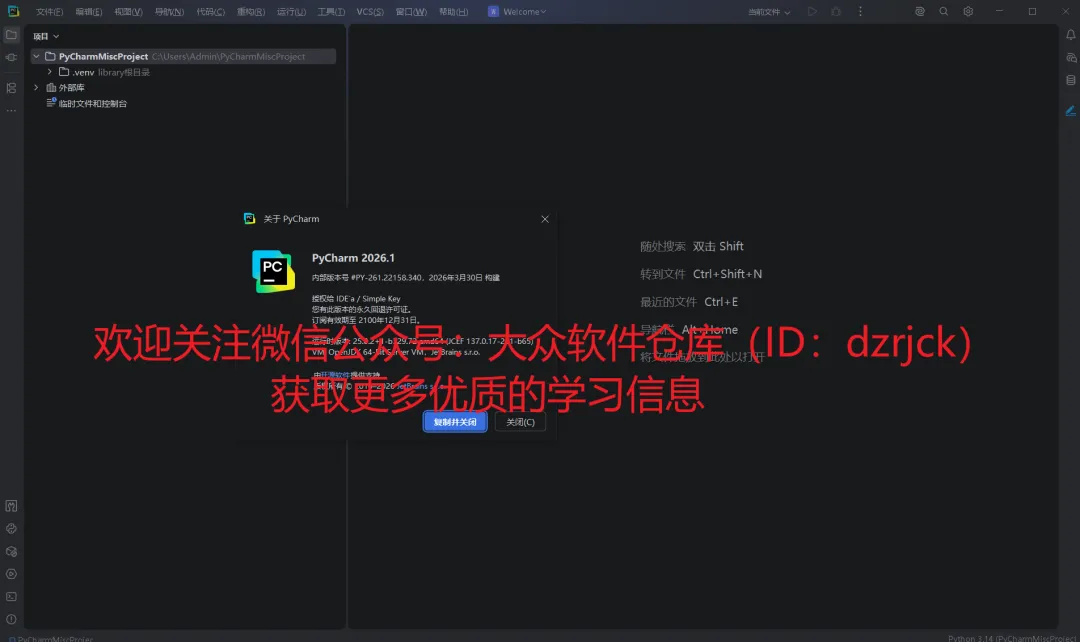Click the blue pen icon on right sidebar

tap(1070, 111)
